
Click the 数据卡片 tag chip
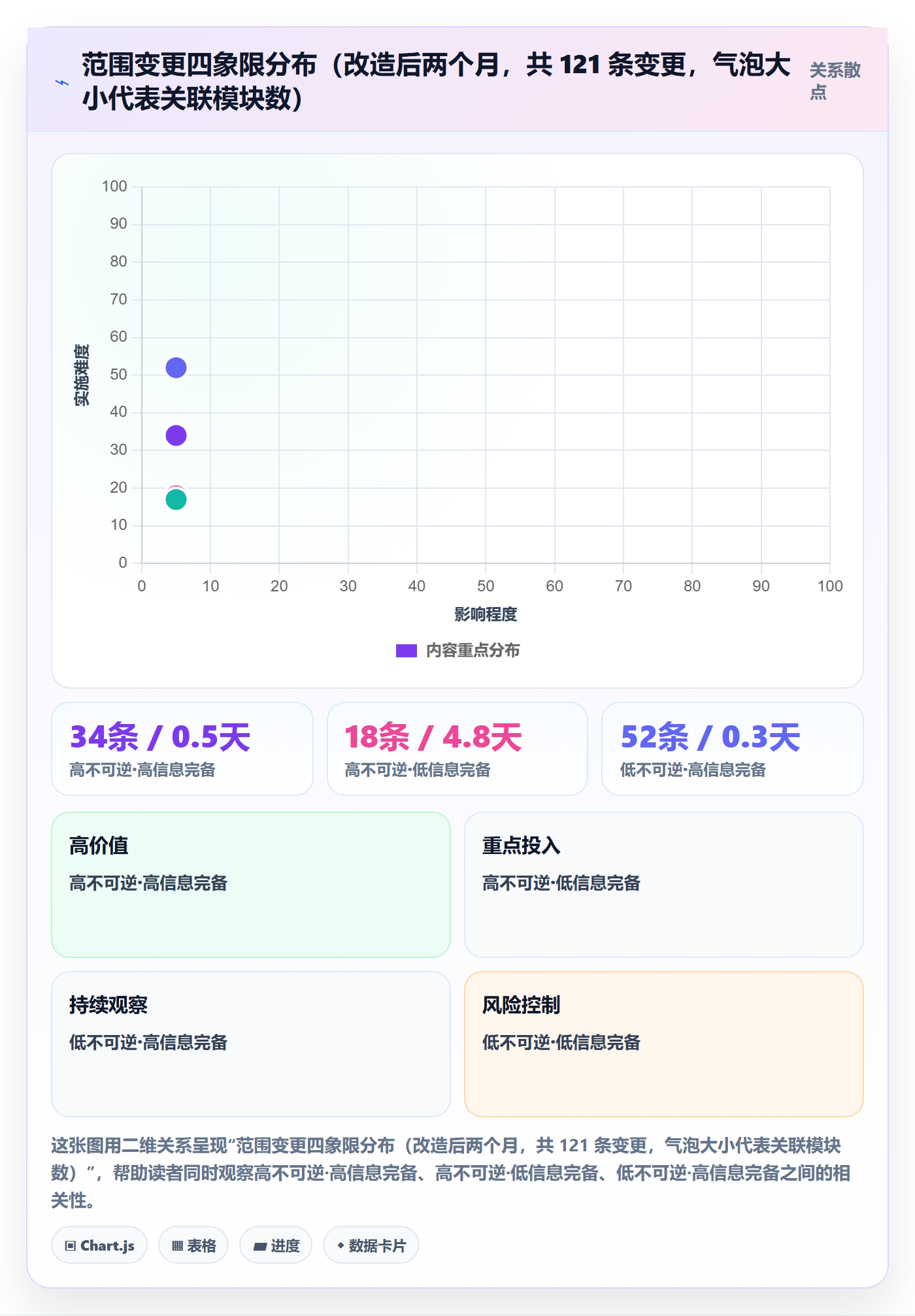(x=371, y=1245)
